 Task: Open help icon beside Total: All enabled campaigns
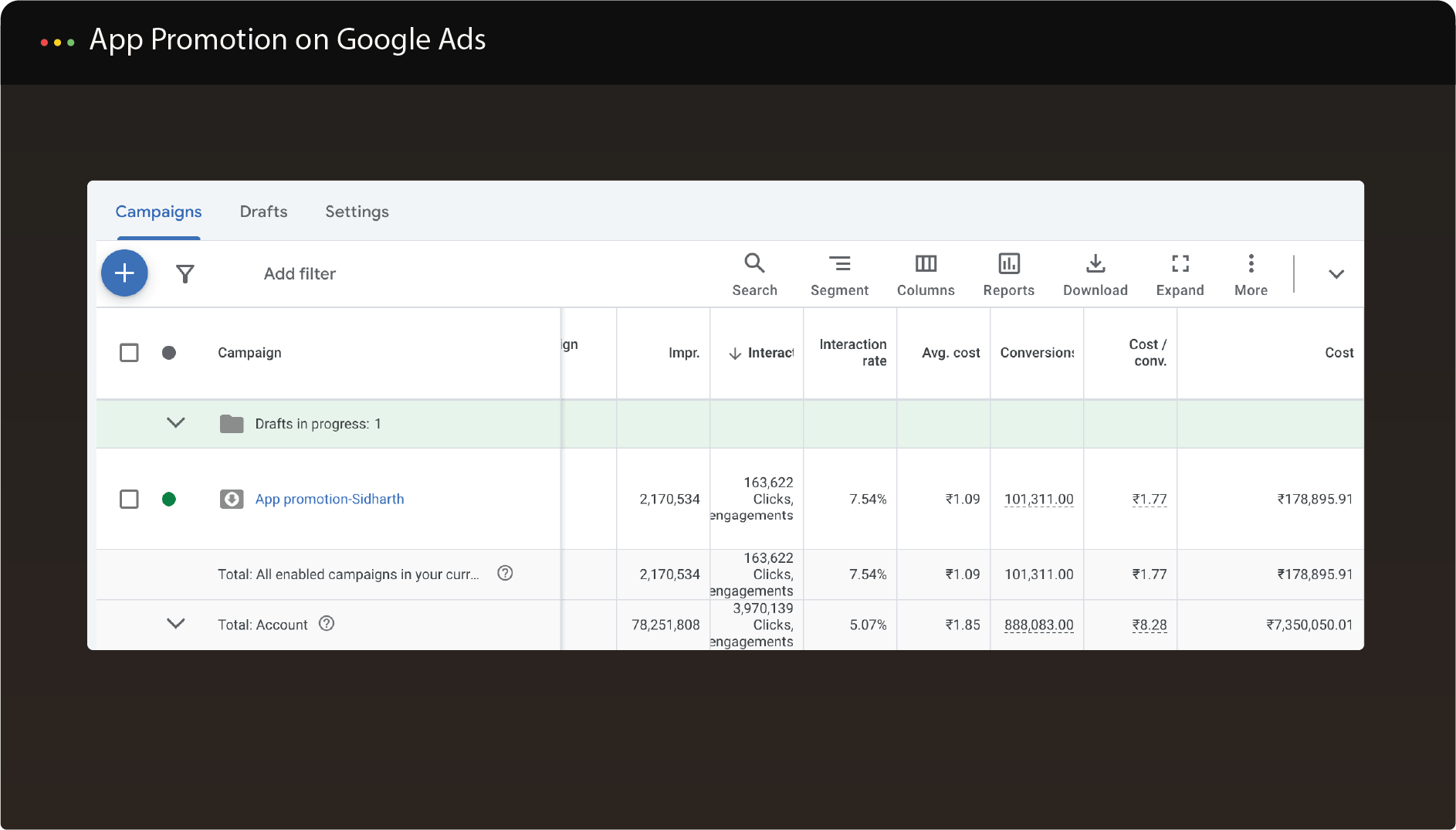point(505,573)
